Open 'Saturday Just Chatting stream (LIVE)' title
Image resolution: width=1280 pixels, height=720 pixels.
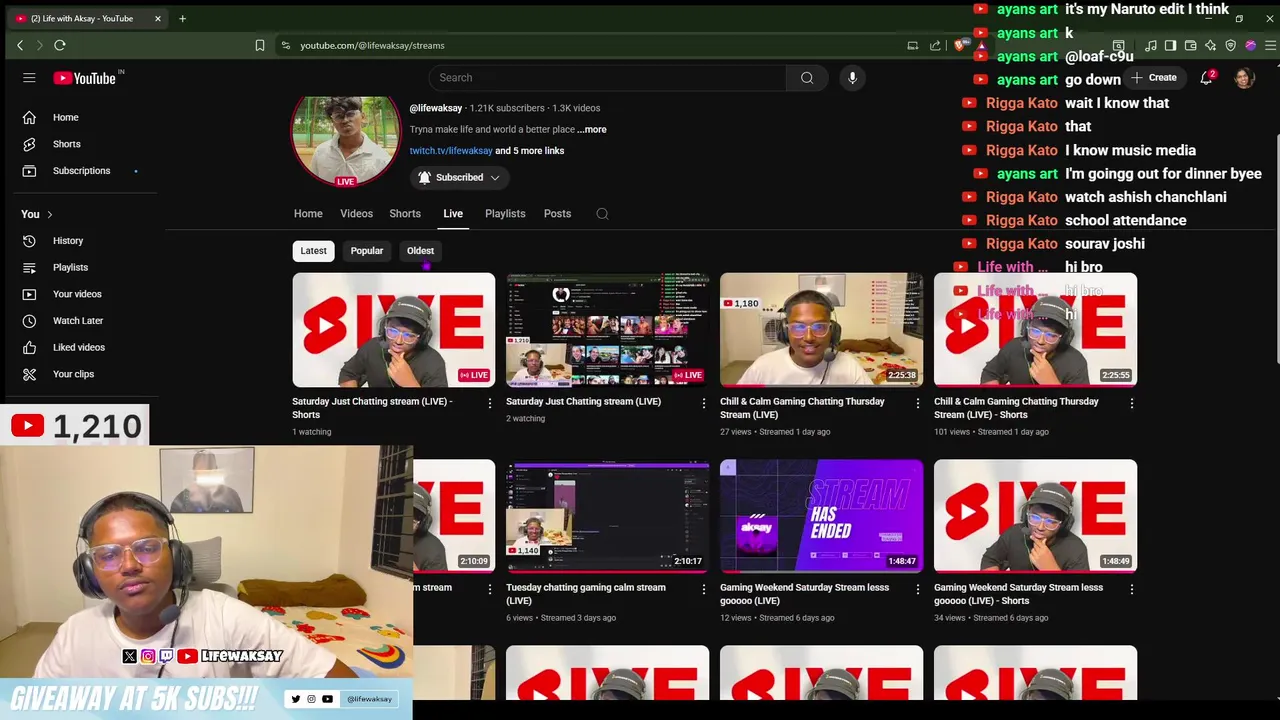coord(583,401)
